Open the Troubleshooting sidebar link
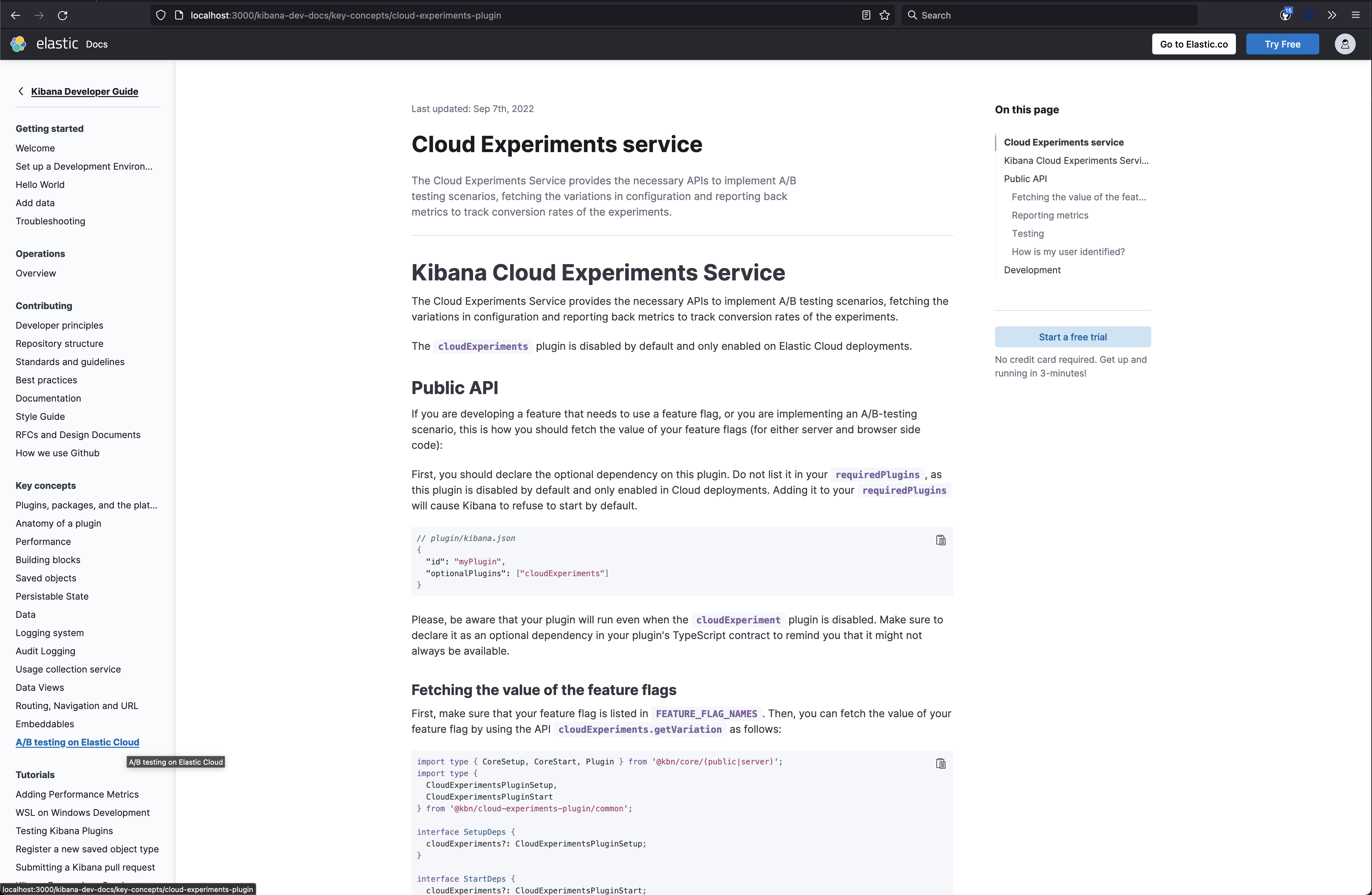 pyautogui.click(x=50, y=221)
